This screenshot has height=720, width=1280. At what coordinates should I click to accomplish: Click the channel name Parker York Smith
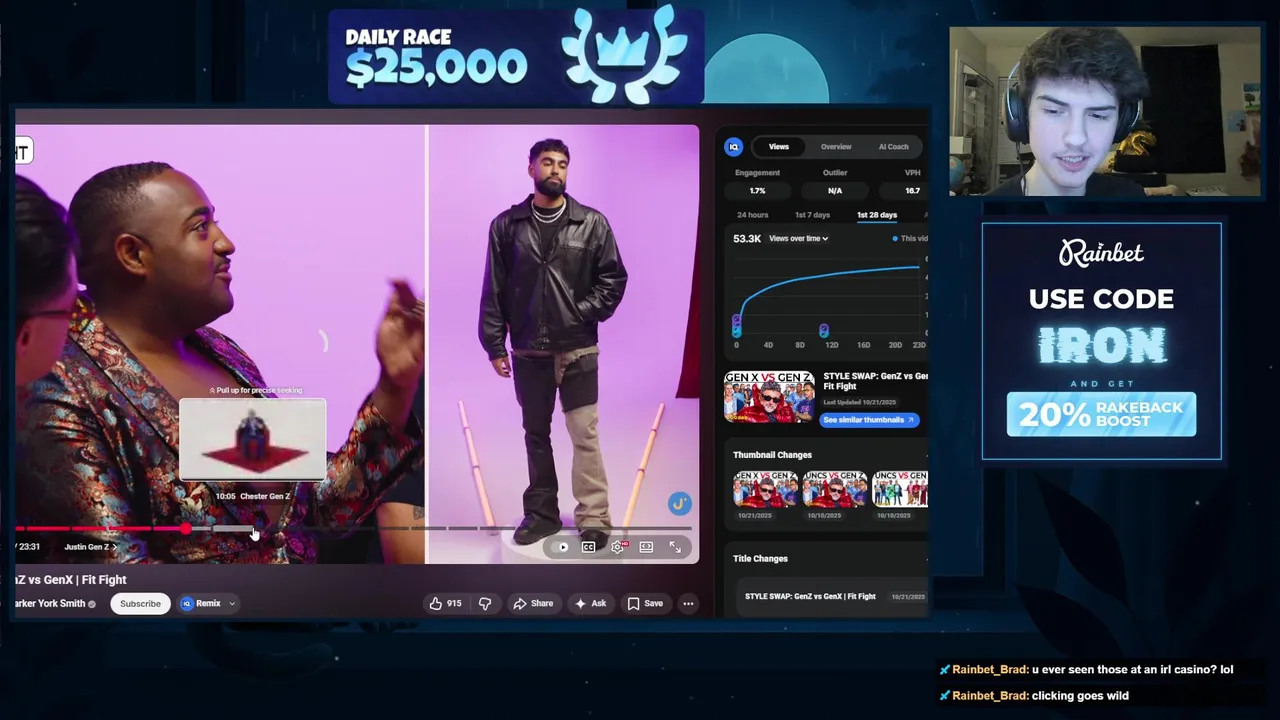click(x=50, y=603)
